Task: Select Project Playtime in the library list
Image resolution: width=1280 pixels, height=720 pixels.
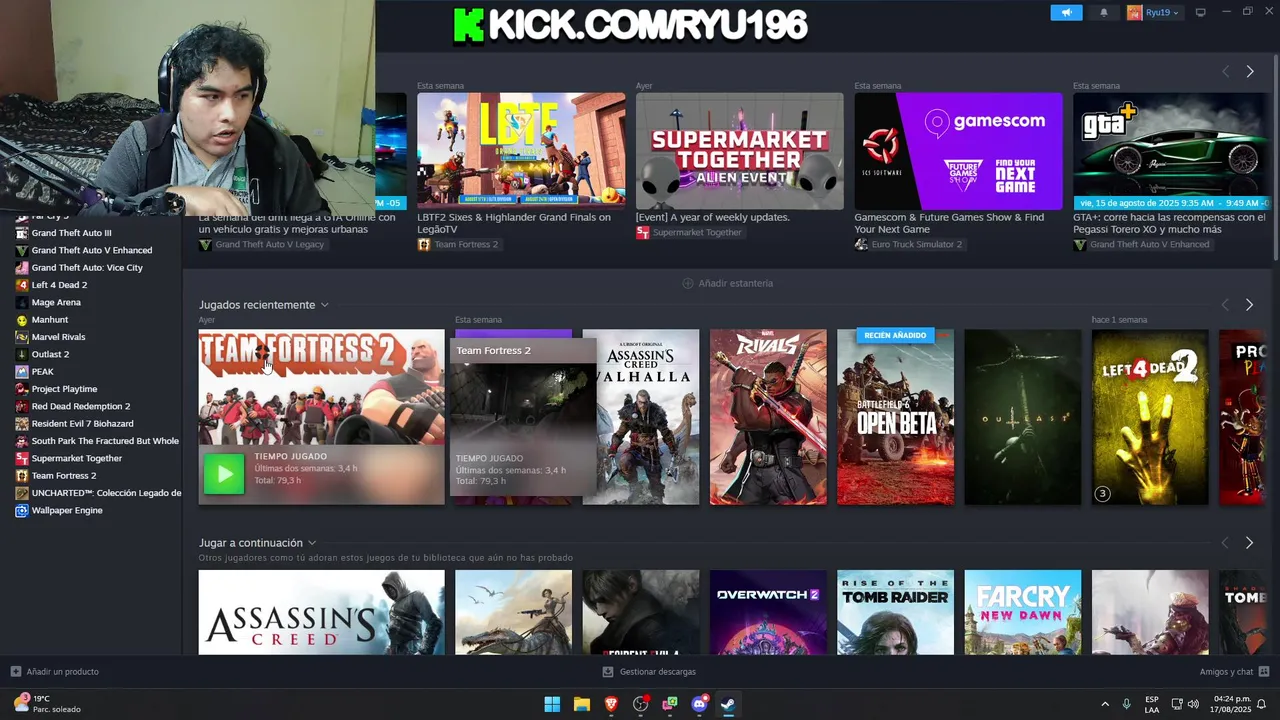Action: 64,389
